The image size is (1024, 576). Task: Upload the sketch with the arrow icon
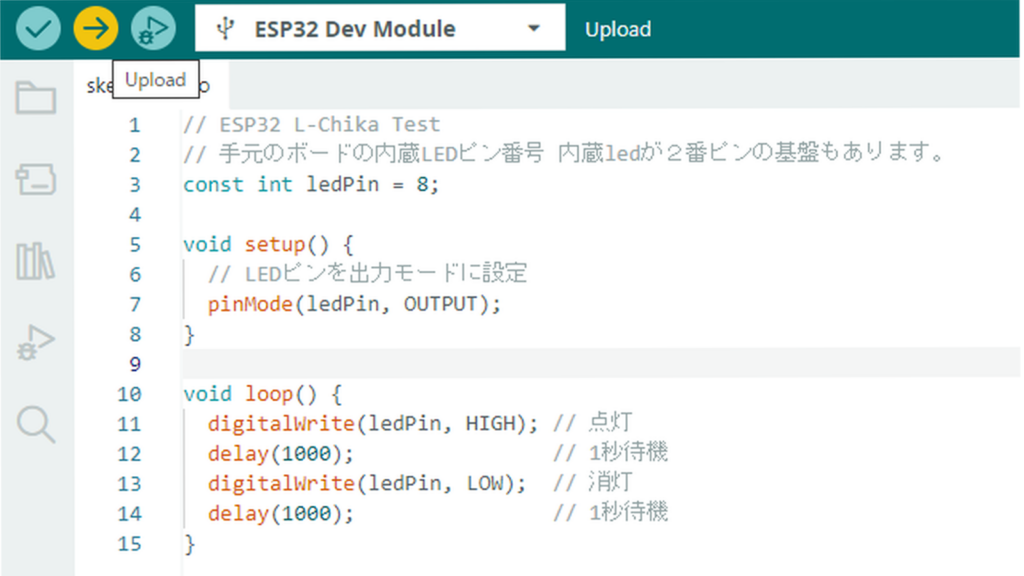tap(95, 27)
